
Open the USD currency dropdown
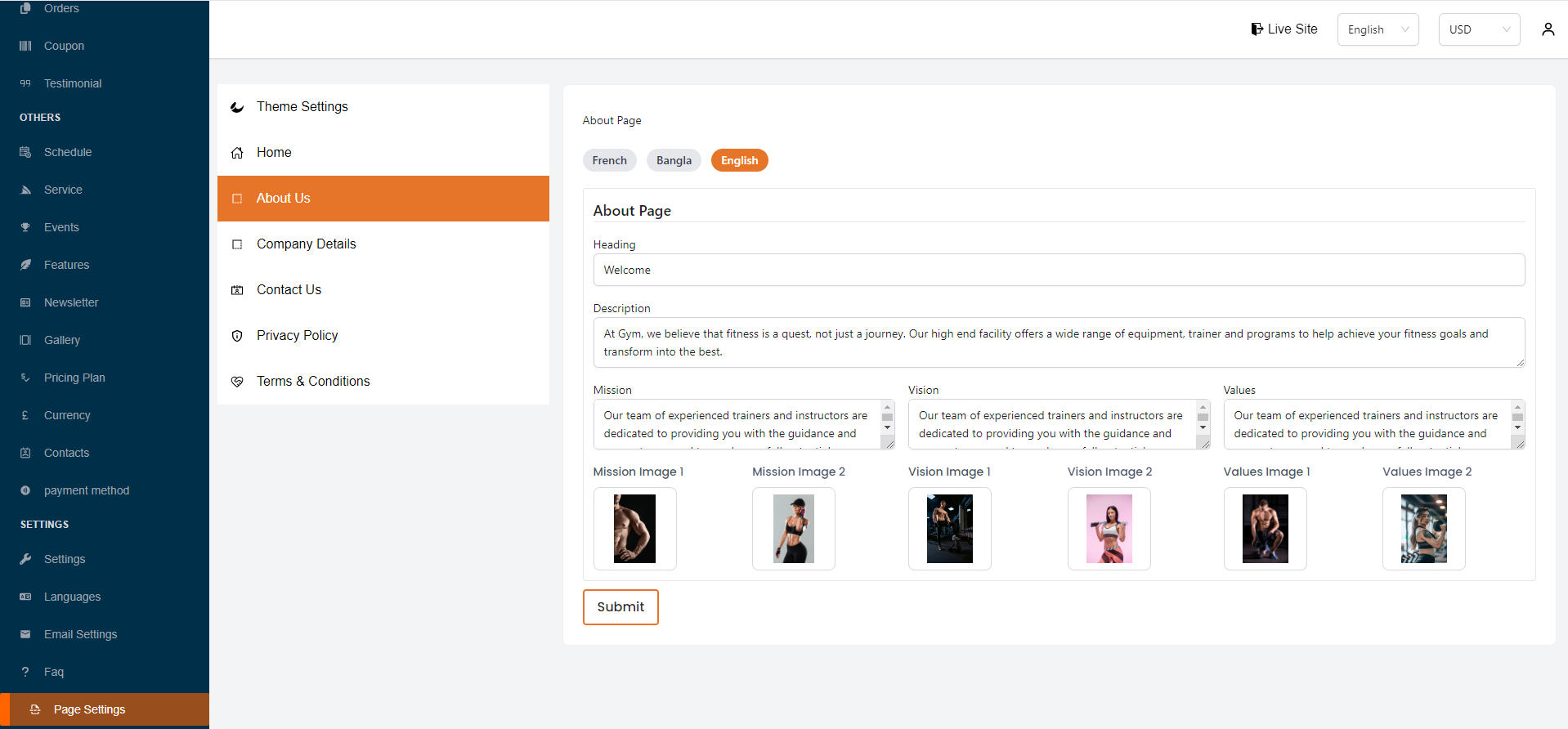tap(1478, 29)
